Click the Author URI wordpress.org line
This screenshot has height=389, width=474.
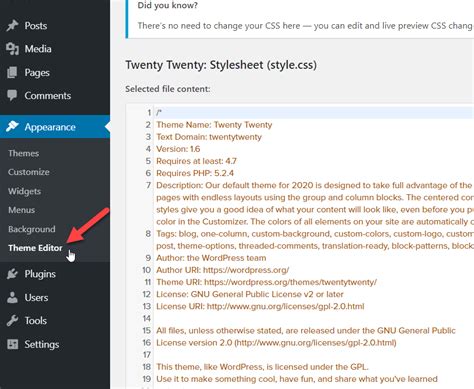(x=223, y=270)
